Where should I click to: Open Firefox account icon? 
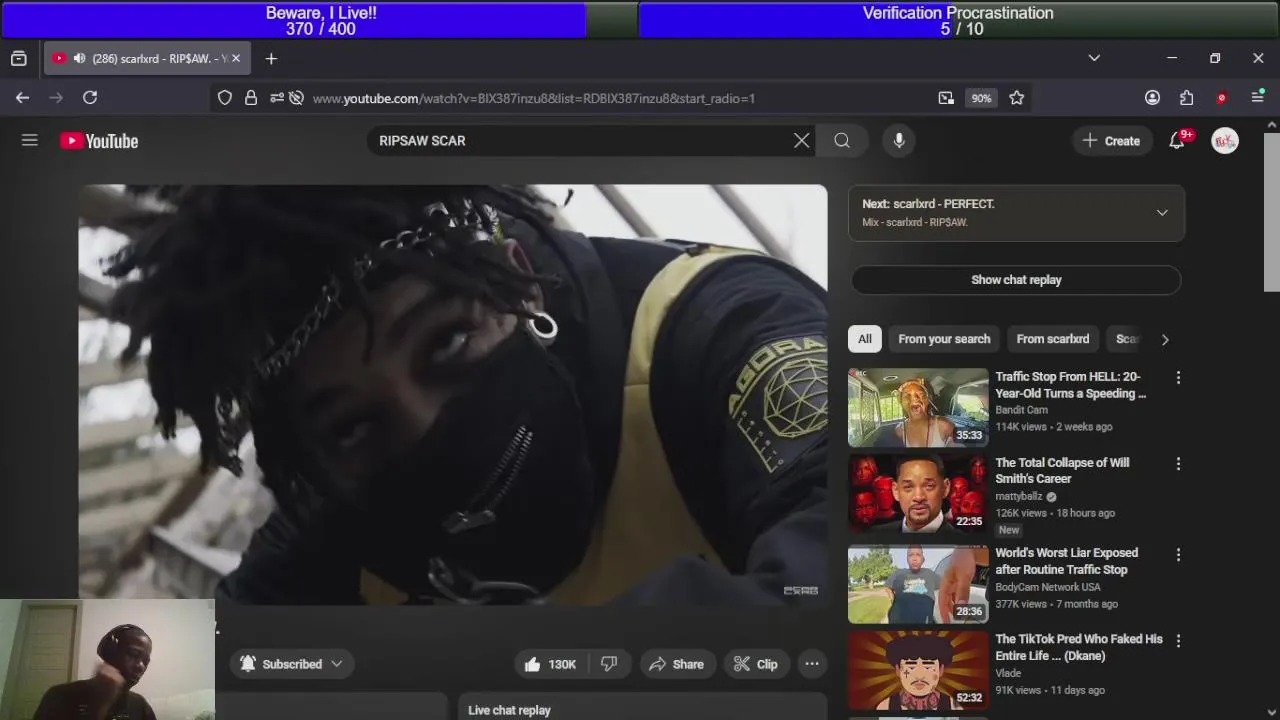[x=1152, y=98]
